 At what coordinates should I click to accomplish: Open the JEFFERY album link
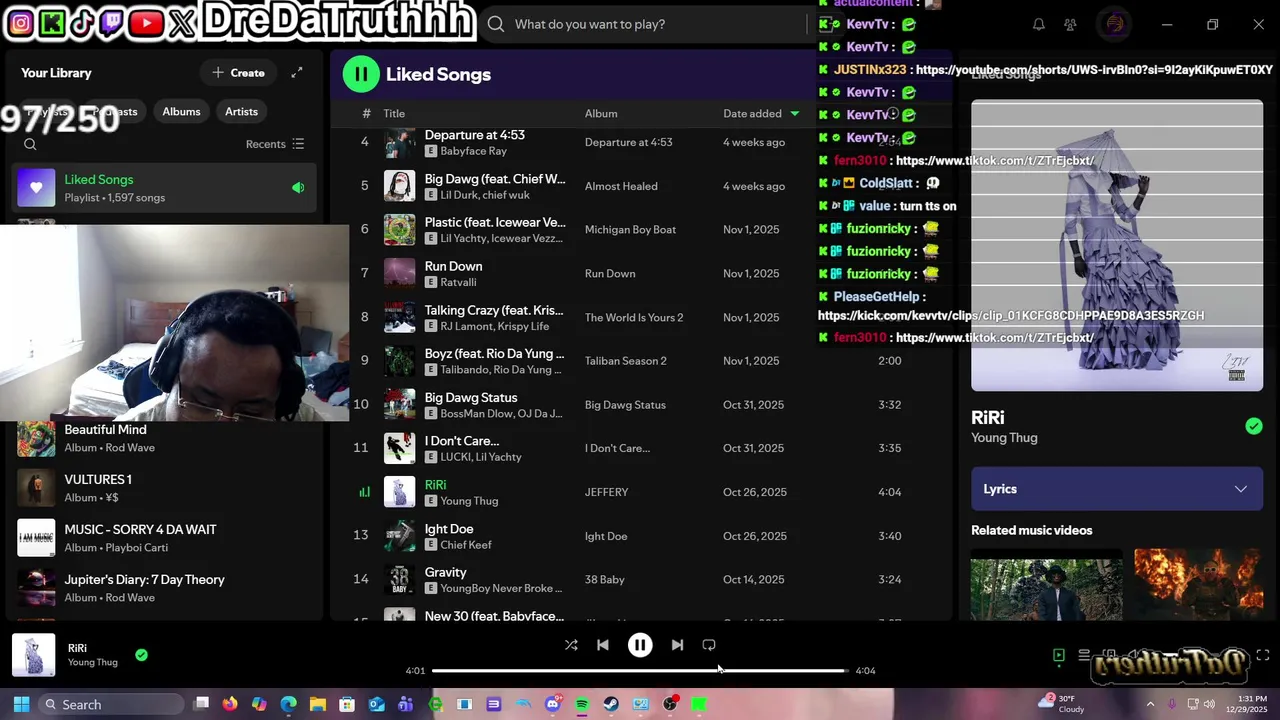[606, 492]
